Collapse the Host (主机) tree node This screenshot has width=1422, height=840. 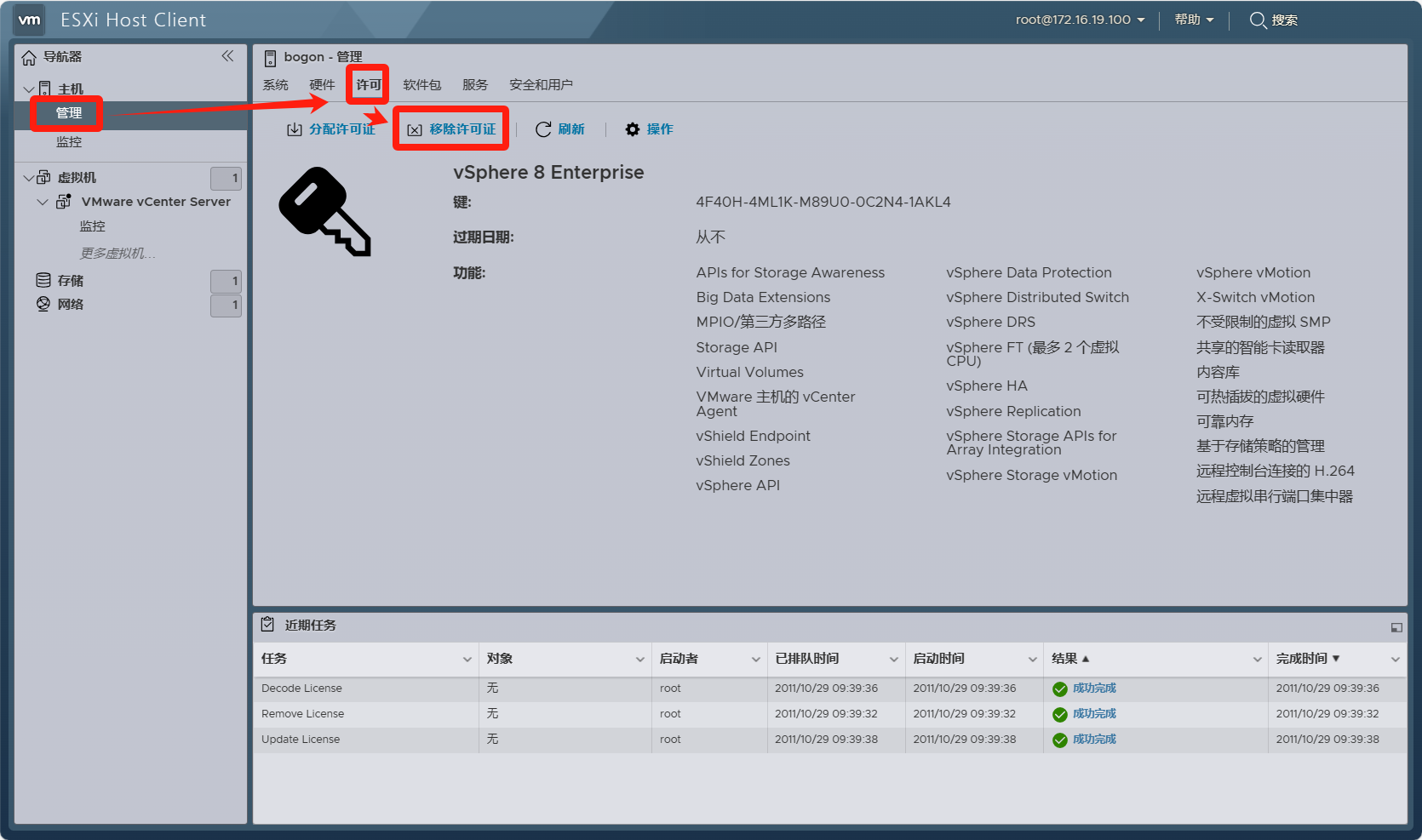pos(29,89)
